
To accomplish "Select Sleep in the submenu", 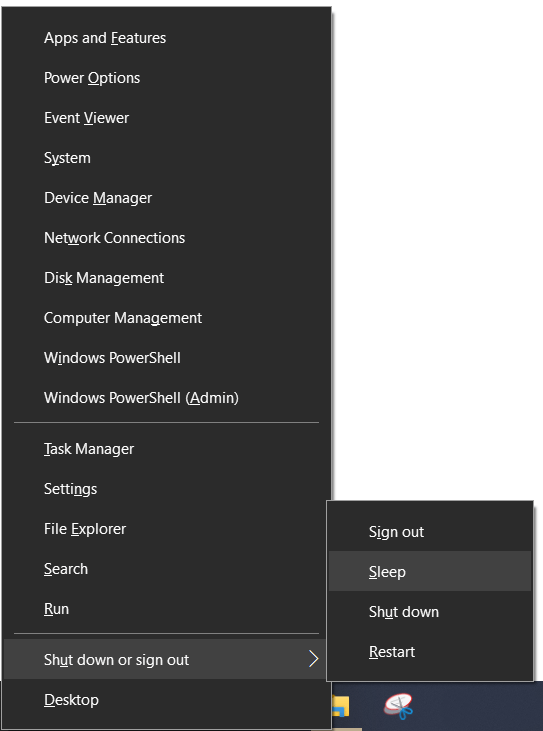I will [430, 572].
